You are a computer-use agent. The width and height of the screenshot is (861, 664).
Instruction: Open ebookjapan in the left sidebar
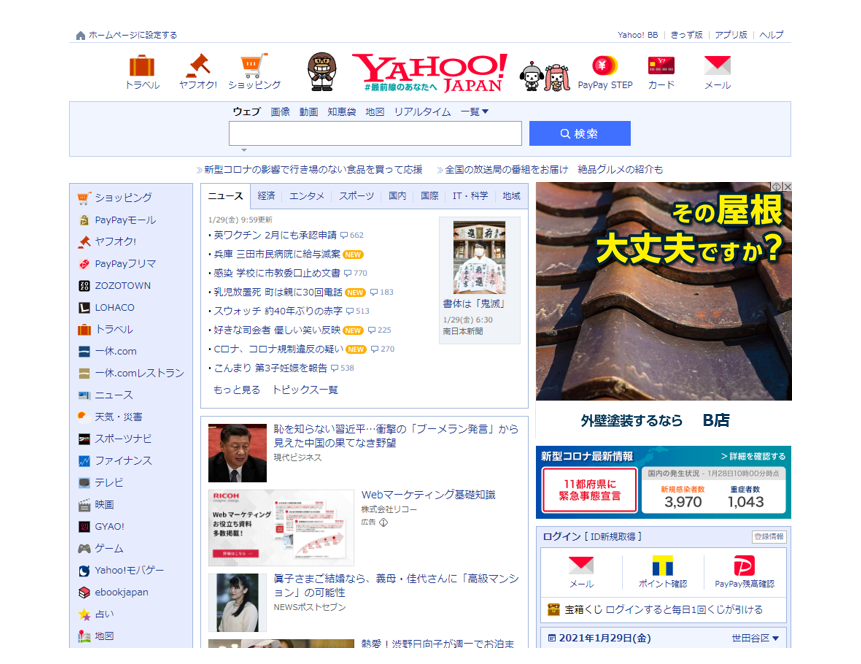point(121,592)
